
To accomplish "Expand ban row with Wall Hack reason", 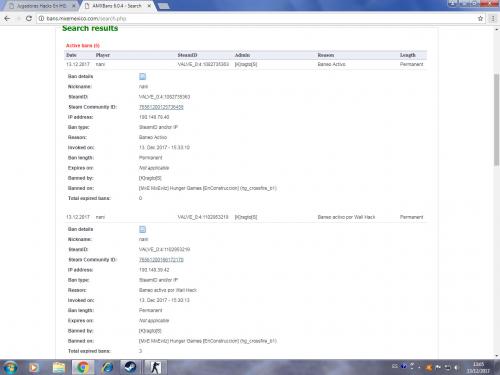I will click(x=245, y=217).
